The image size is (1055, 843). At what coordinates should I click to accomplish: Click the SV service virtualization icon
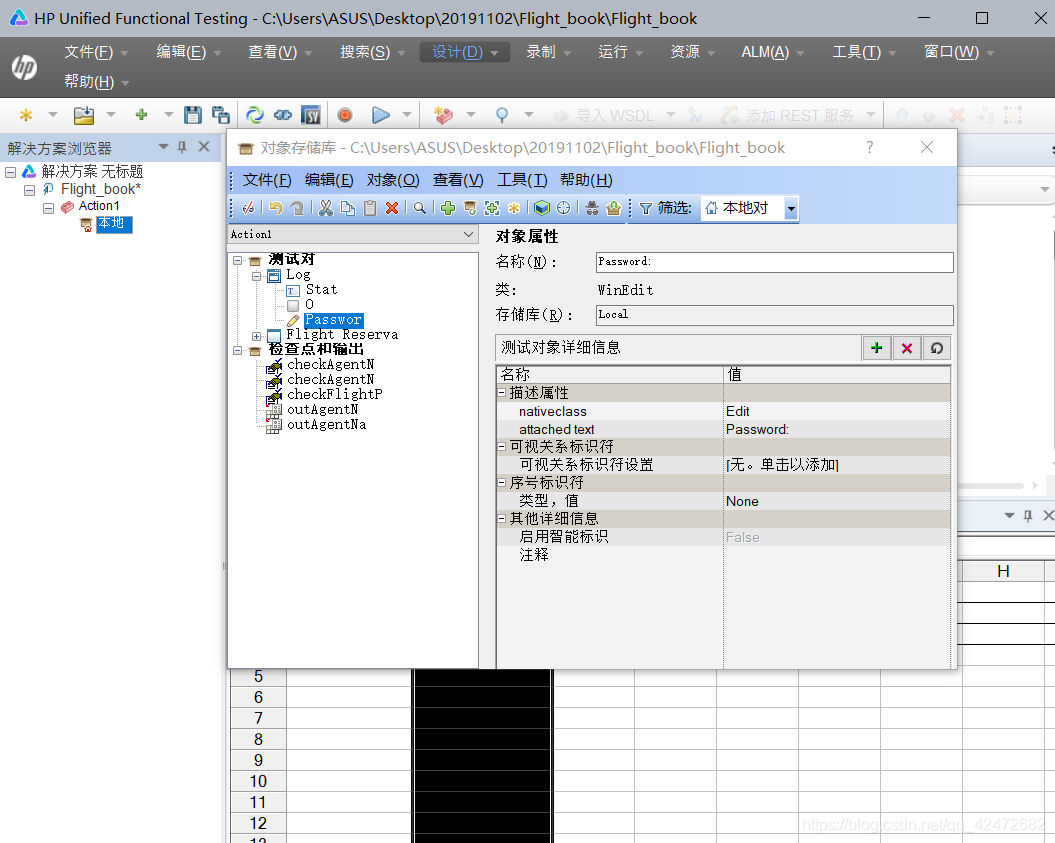(311, 115)
